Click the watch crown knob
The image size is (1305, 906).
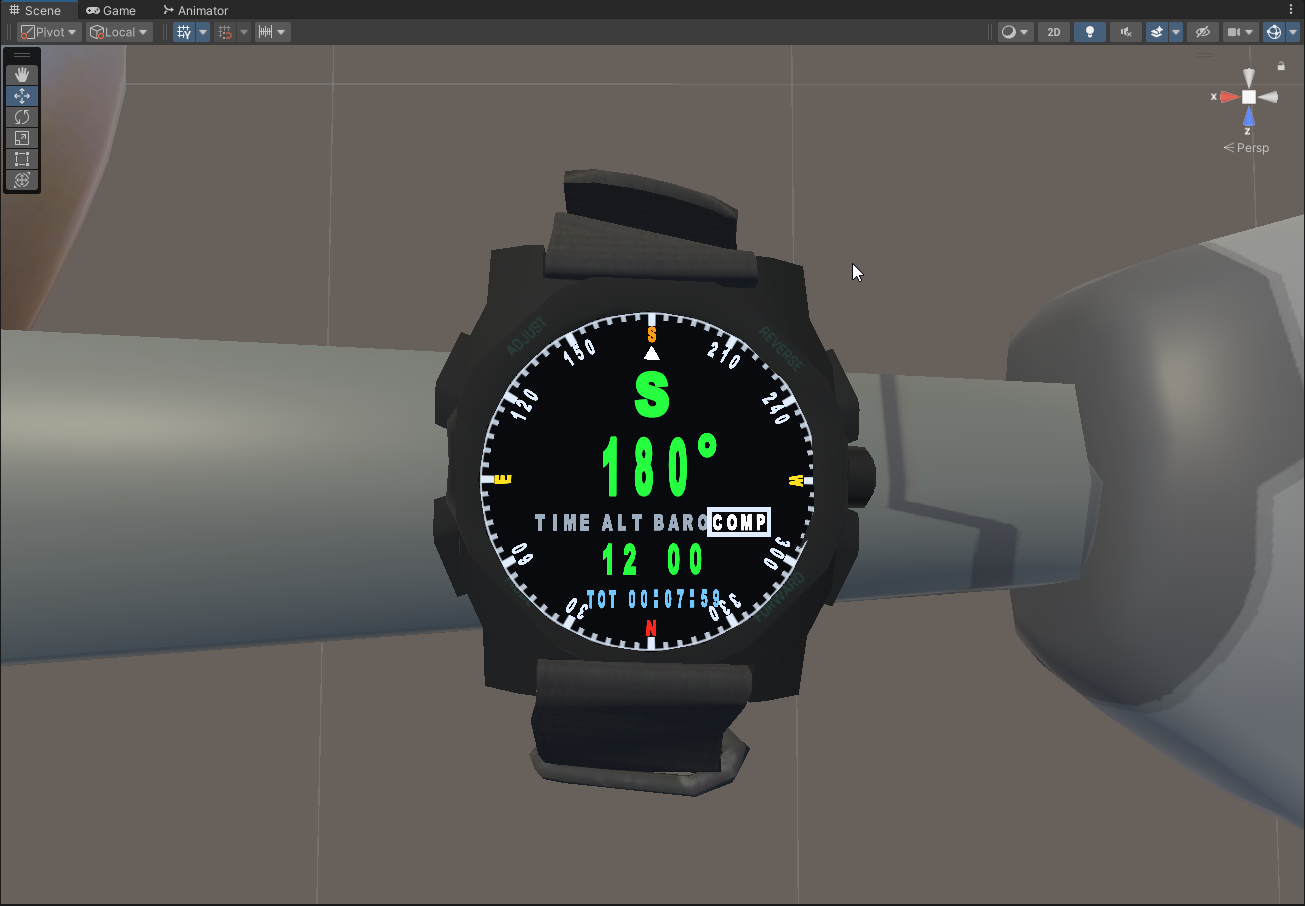(x=862, y=476)
